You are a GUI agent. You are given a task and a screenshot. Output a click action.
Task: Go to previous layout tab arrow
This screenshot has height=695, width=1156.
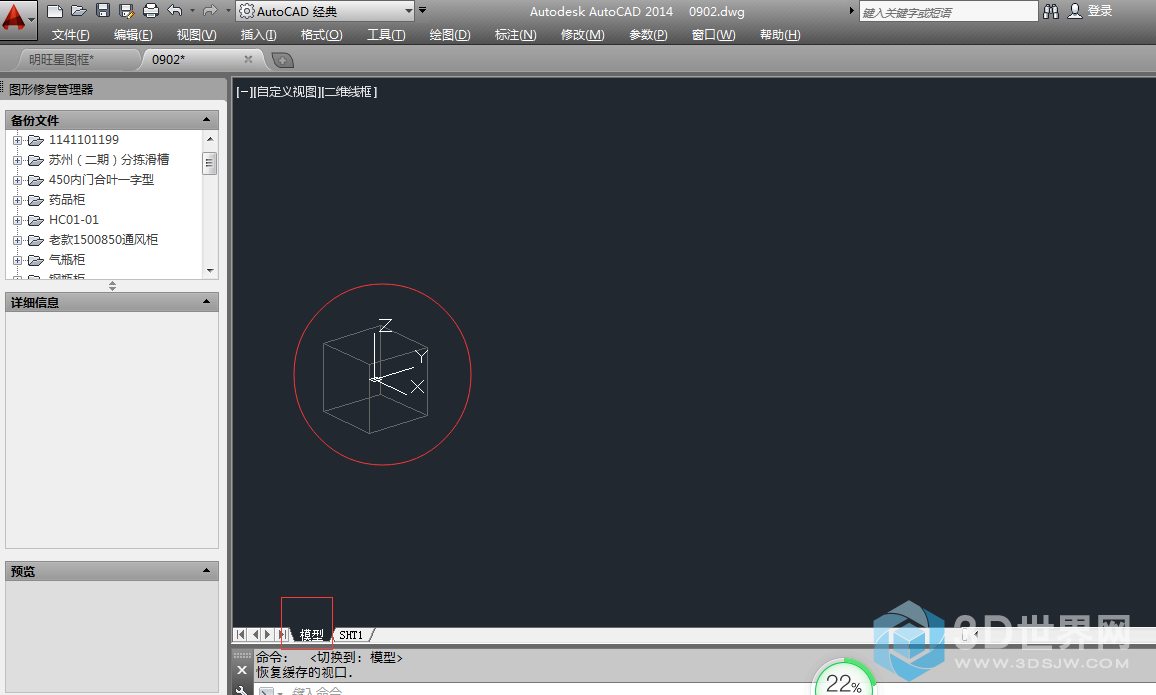coord(255,635)
